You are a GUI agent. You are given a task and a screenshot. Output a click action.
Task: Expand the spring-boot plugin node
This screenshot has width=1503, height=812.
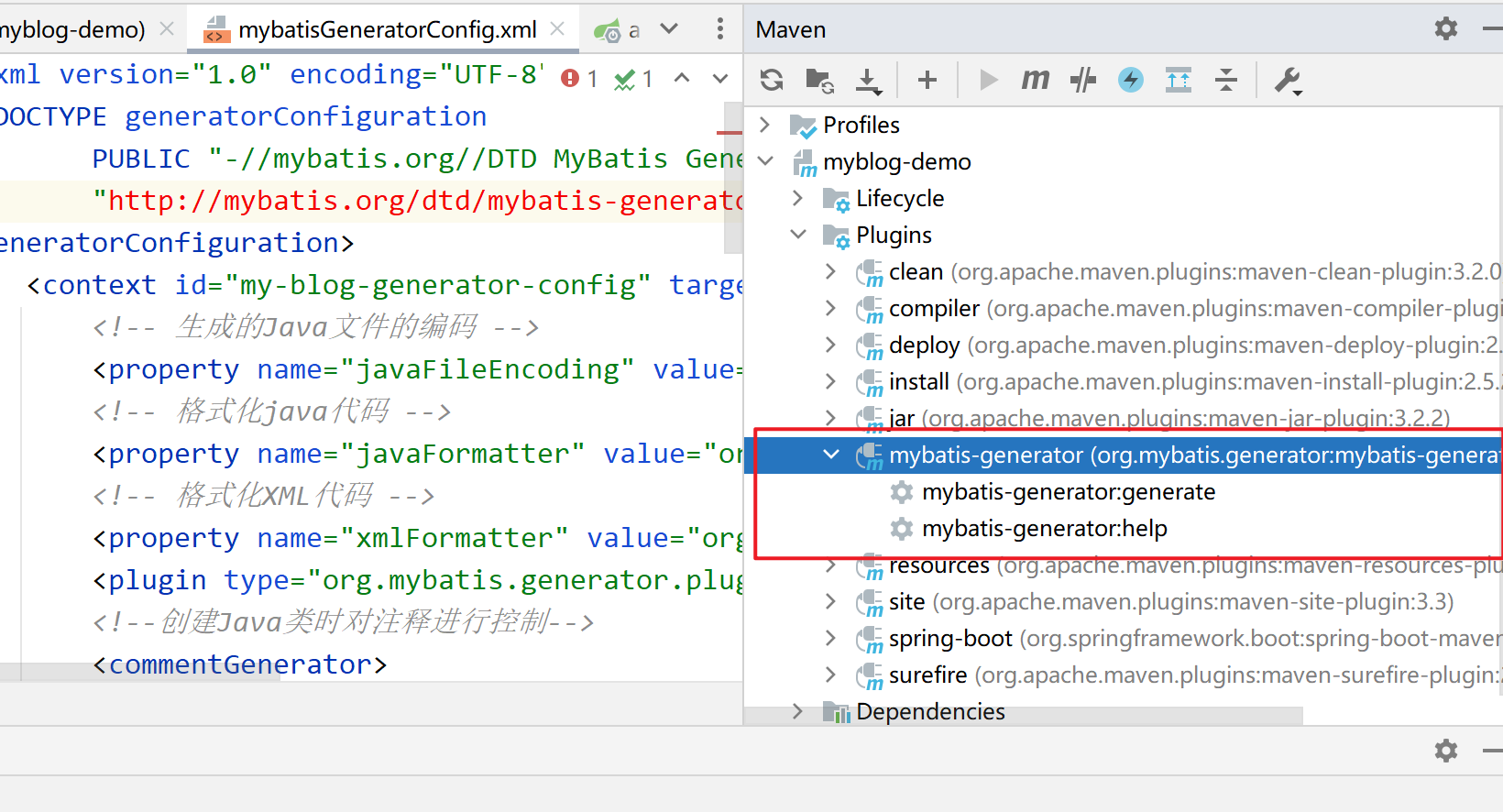(831, 638)
